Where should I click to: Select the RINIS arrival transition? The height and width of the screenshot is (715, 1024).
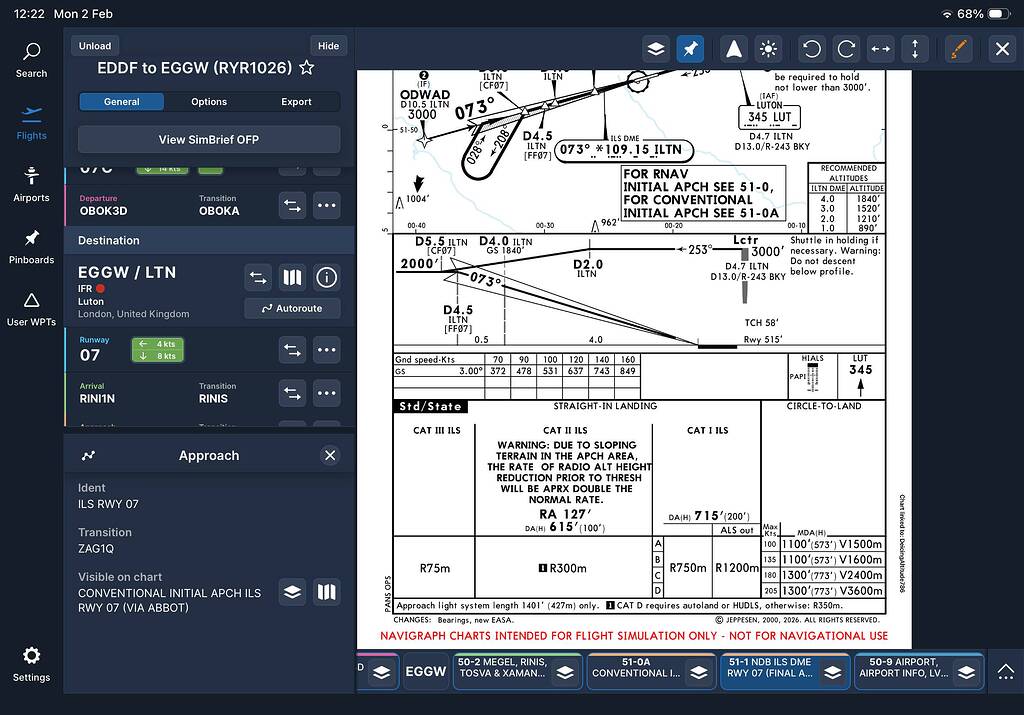click(214, 399)
